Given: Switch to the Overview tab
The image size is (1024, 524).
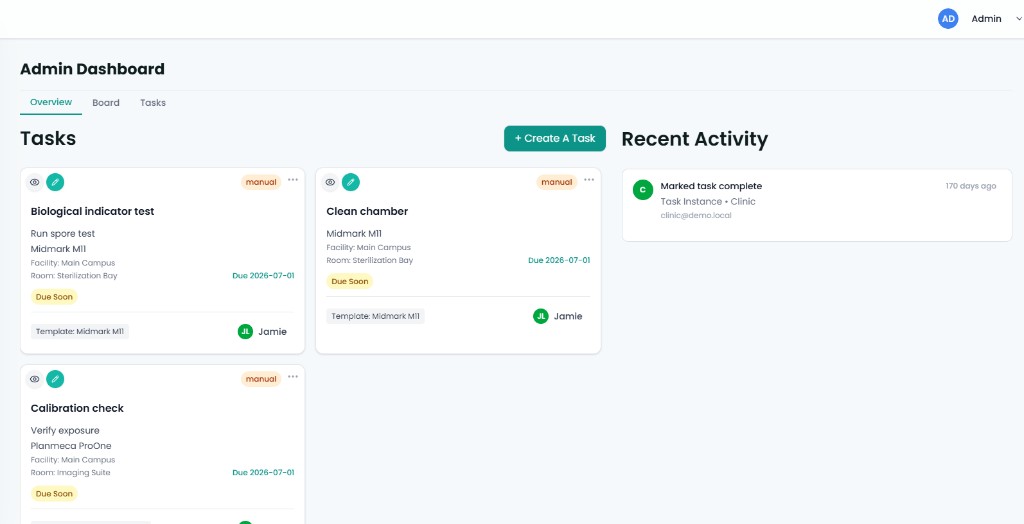Looking at the screenshot, I should 51,103.
